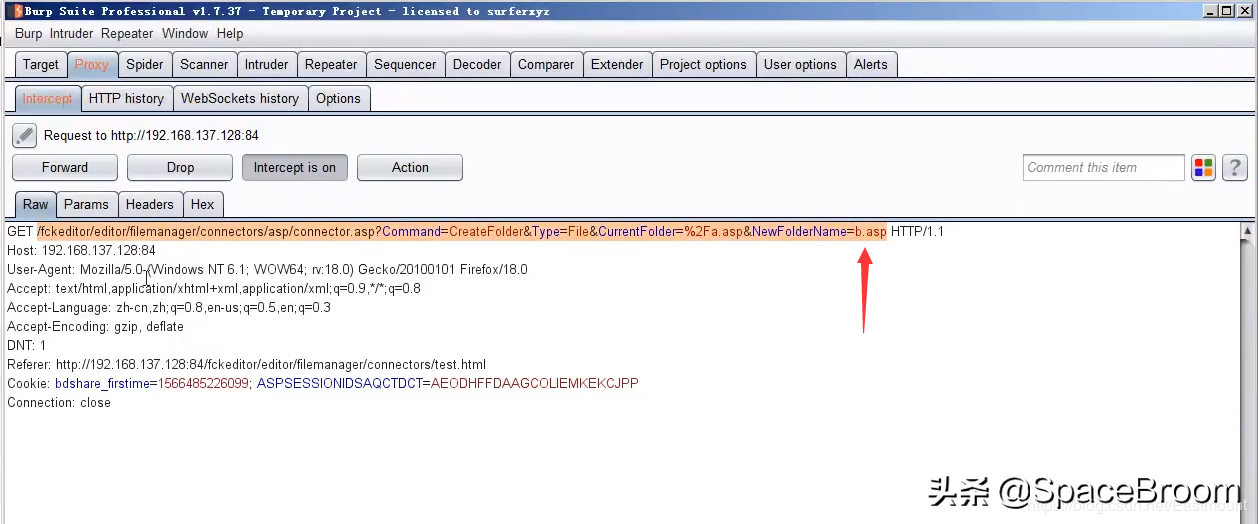Image resolution: width=1258 pixels, height=524 pixels.
Task: Open the proxy Options sub-tab
Action: pyautogui.click(x=338, y=98)
